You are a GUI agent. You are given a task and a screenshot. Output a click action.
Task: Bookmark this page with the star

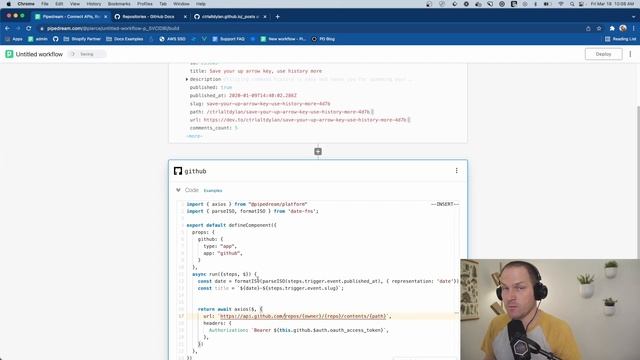point(599,28)
